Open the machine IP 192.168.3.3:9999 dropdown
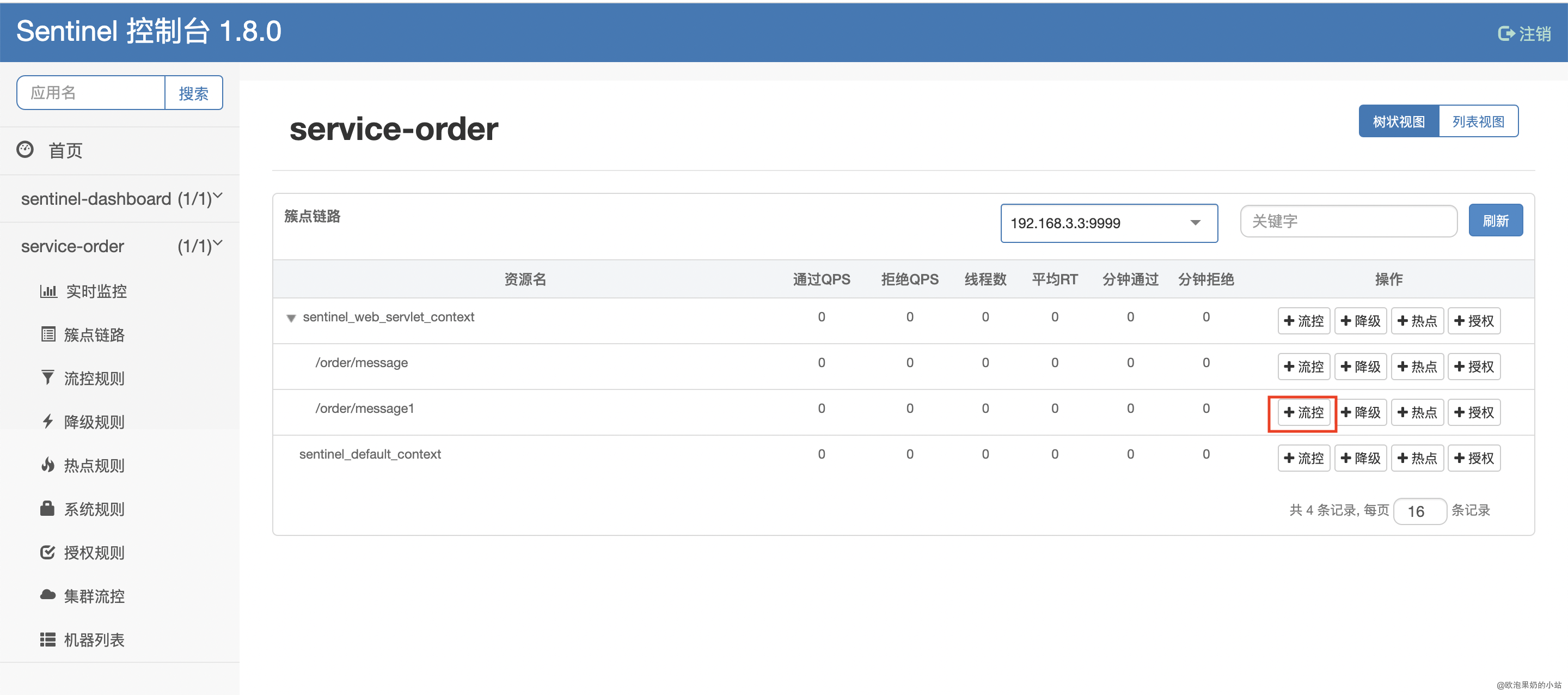Viewport: 1568px width, 695px height. tap(1109, 223)
